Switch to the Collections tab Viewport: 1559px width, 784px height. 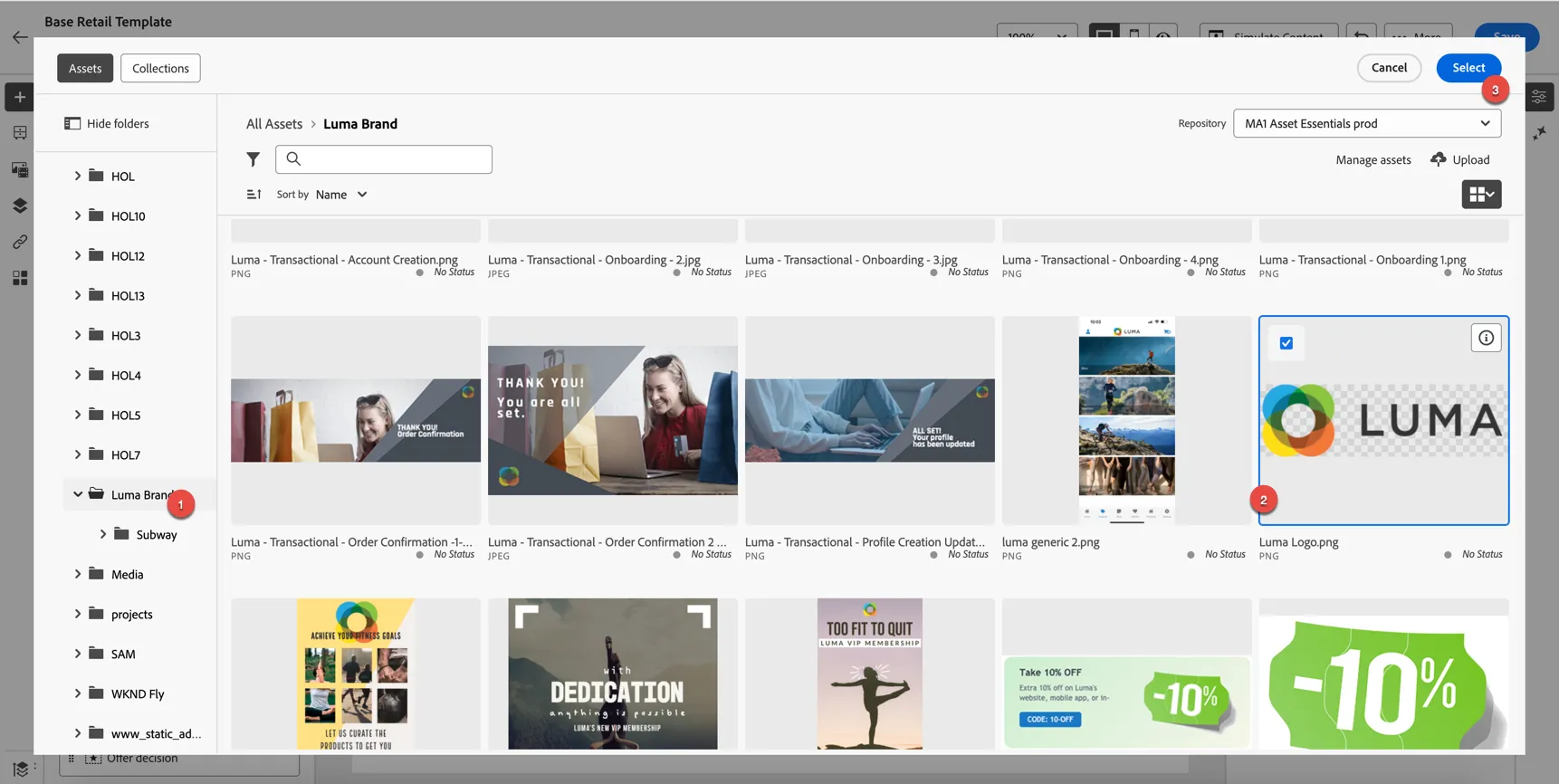(160, 68)
